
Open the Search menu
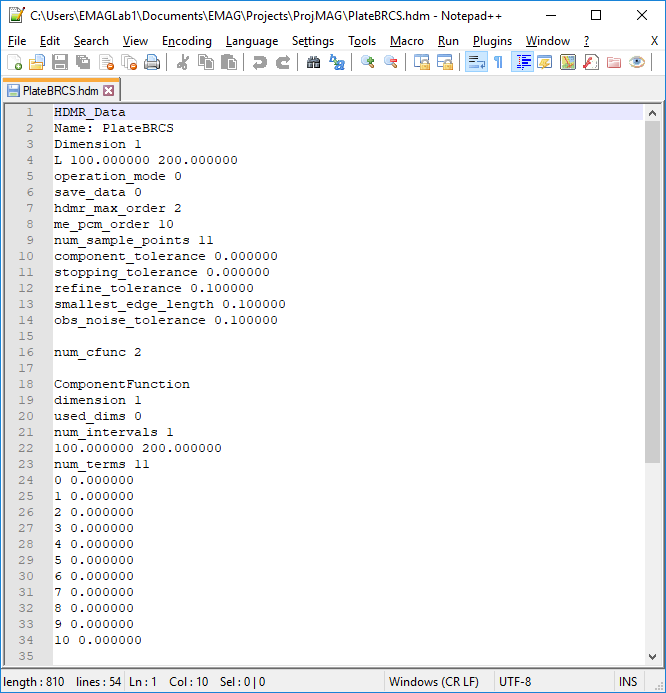pos(91,41)
